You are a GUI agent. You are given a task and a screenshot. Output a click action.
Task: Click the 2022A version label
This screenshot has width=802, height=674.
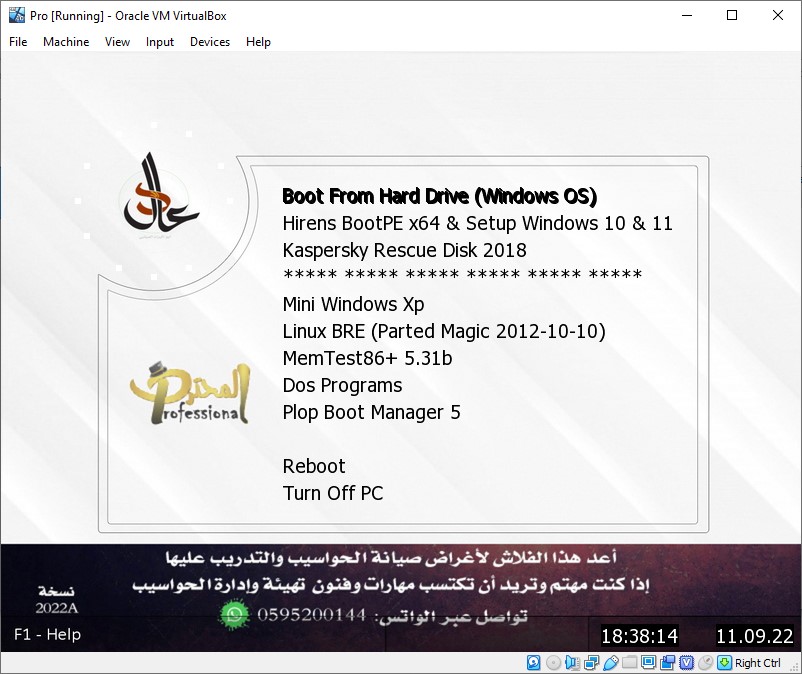(56, 608)
